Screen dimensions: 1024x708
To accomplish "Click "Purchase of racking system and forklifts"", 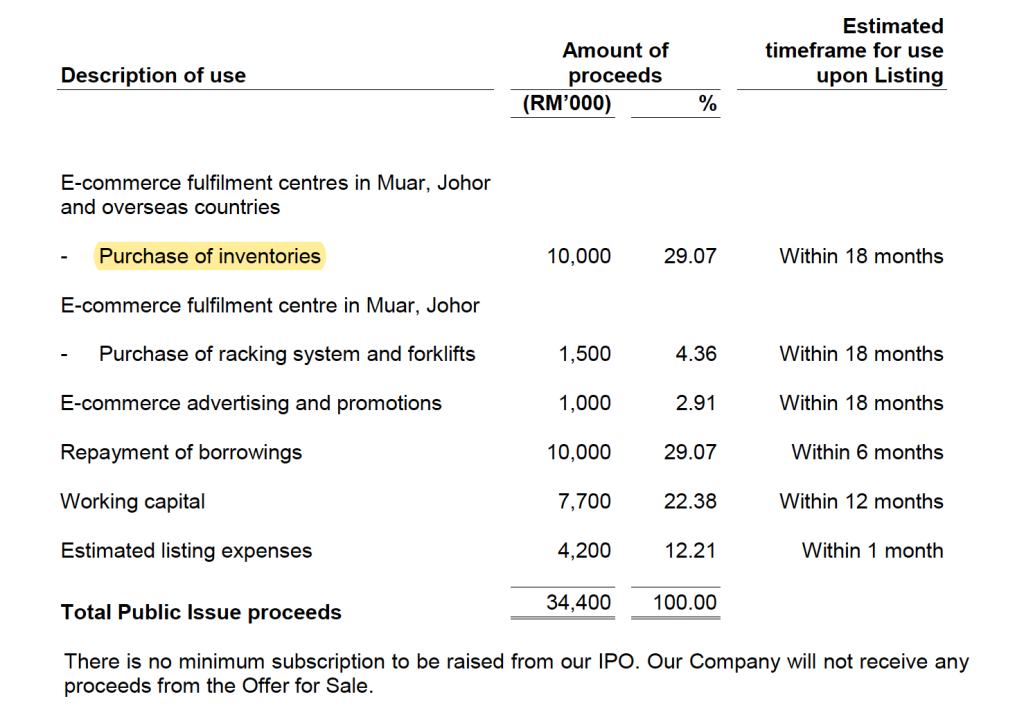I will pyautogui.click(x=287, y=354).
